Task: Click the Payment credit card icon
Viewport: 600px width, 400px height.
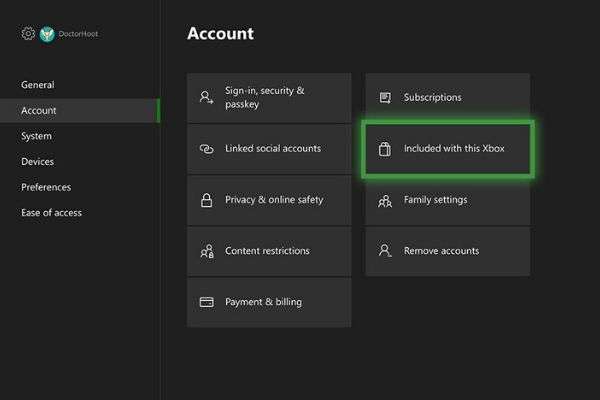Action: point(207,302)
